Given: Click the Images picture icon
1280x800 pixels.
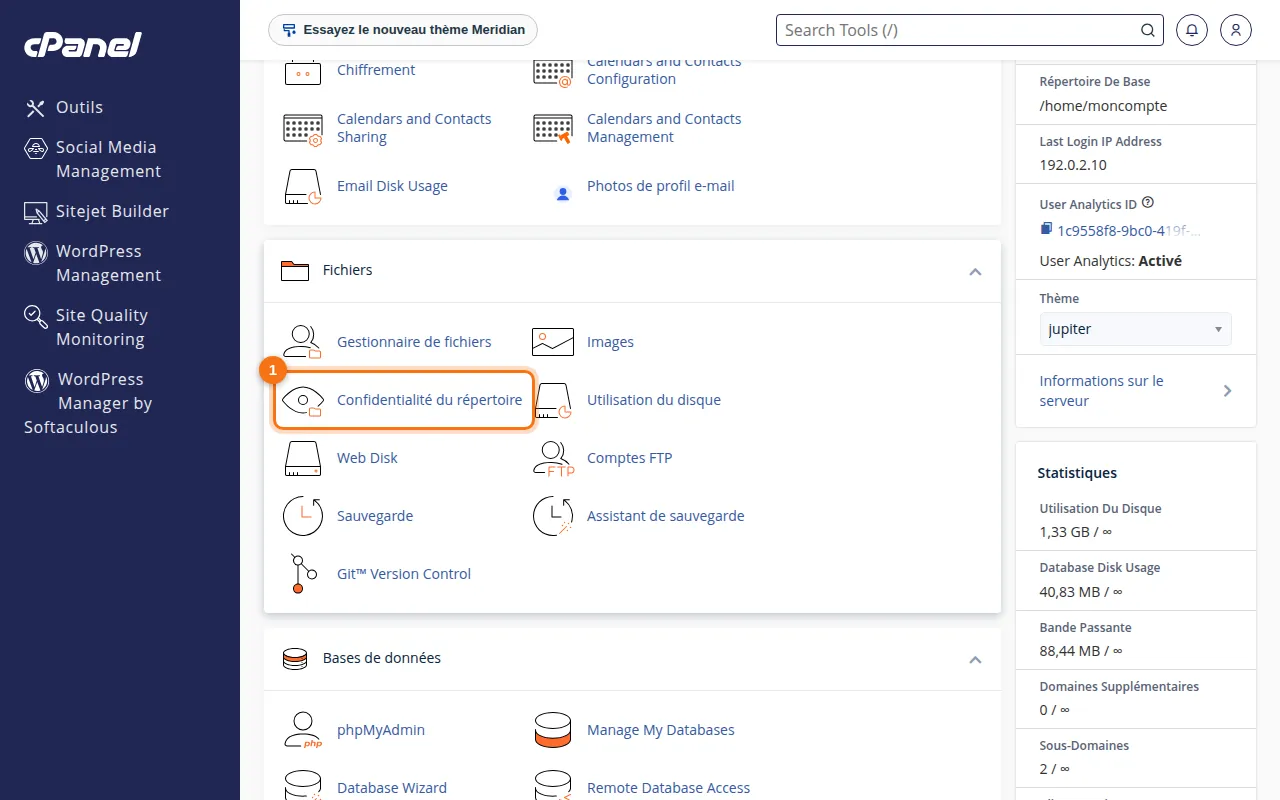Looking at the screenshot, I should 553,342.
